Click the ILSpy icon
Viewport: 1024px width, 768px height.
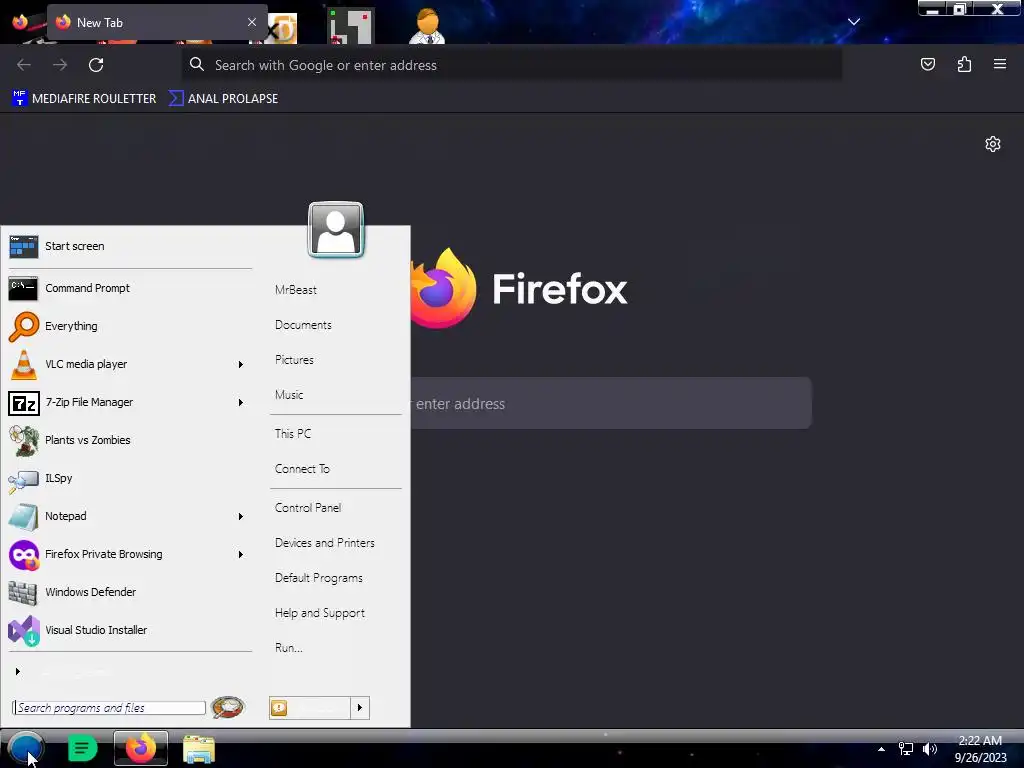coord(24,480)
